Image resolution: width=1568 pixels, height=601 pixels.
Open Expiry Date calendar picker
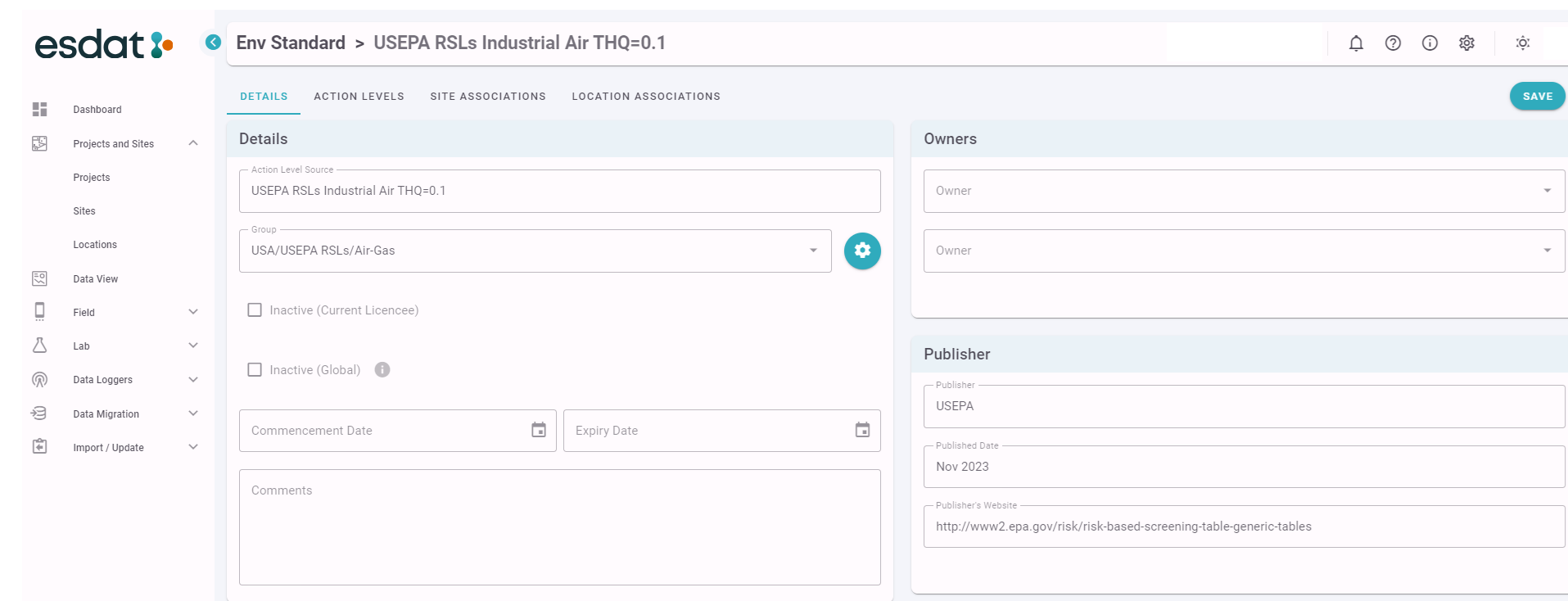862,430
